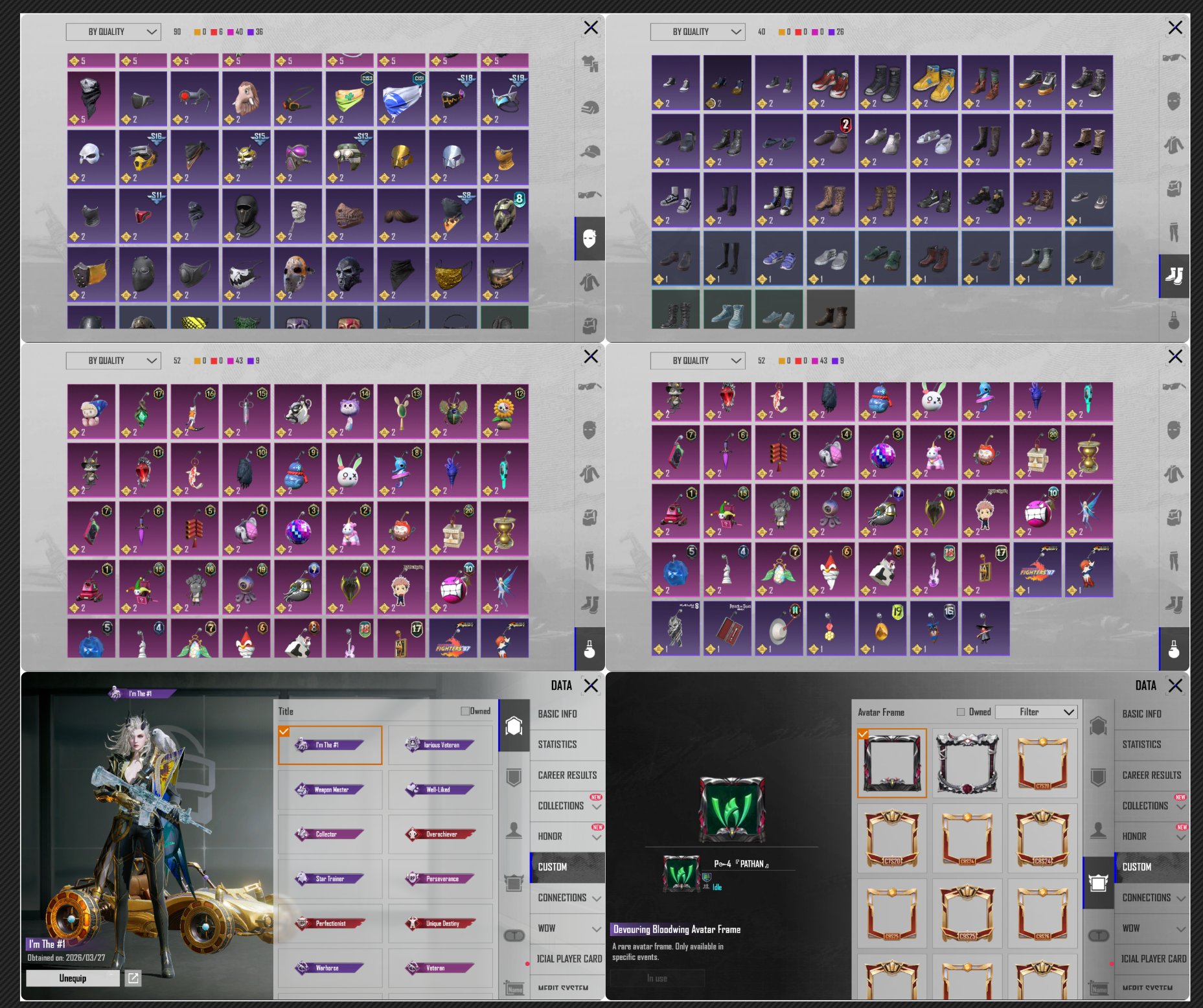Open BY QUALITY dropdown in shoes inventory
The width and height of the screenshot is (1203, 1008).
[698, 32]
